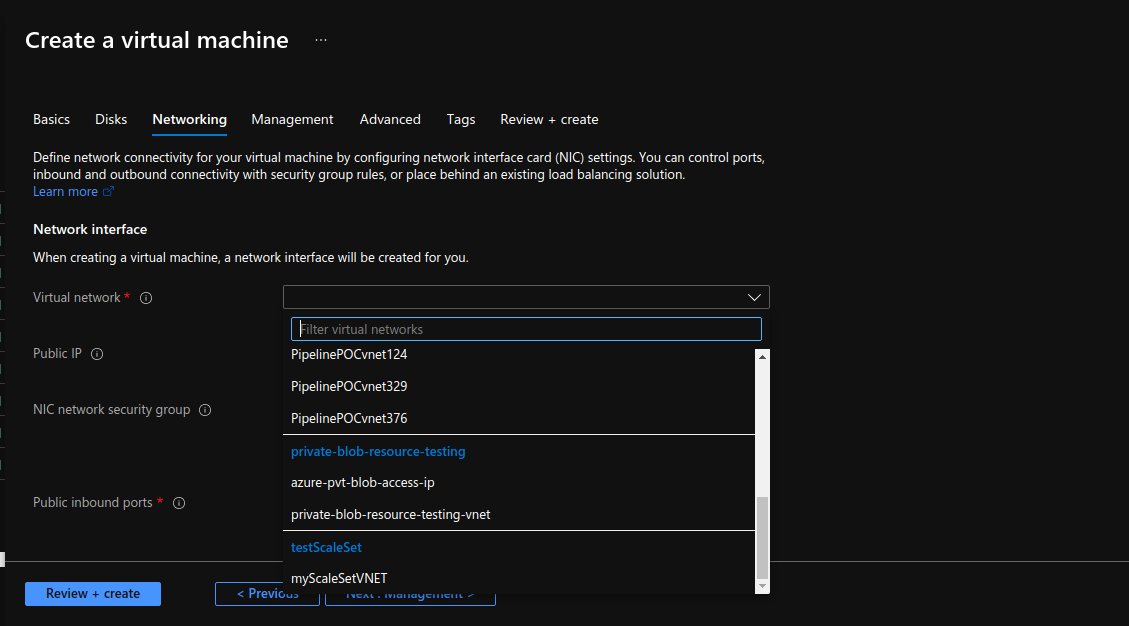Click the Next: Management button
Image resolution: width=1129 pixels, height=626 pixels.
coord(410,596)
